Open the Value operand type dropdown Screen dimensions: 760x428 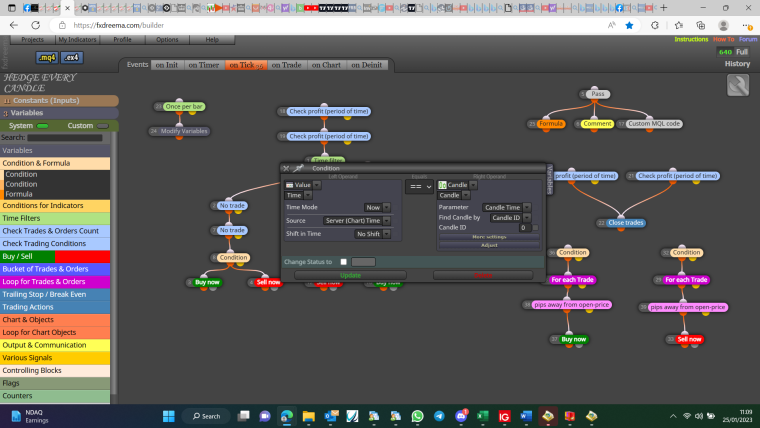point(317,185)
